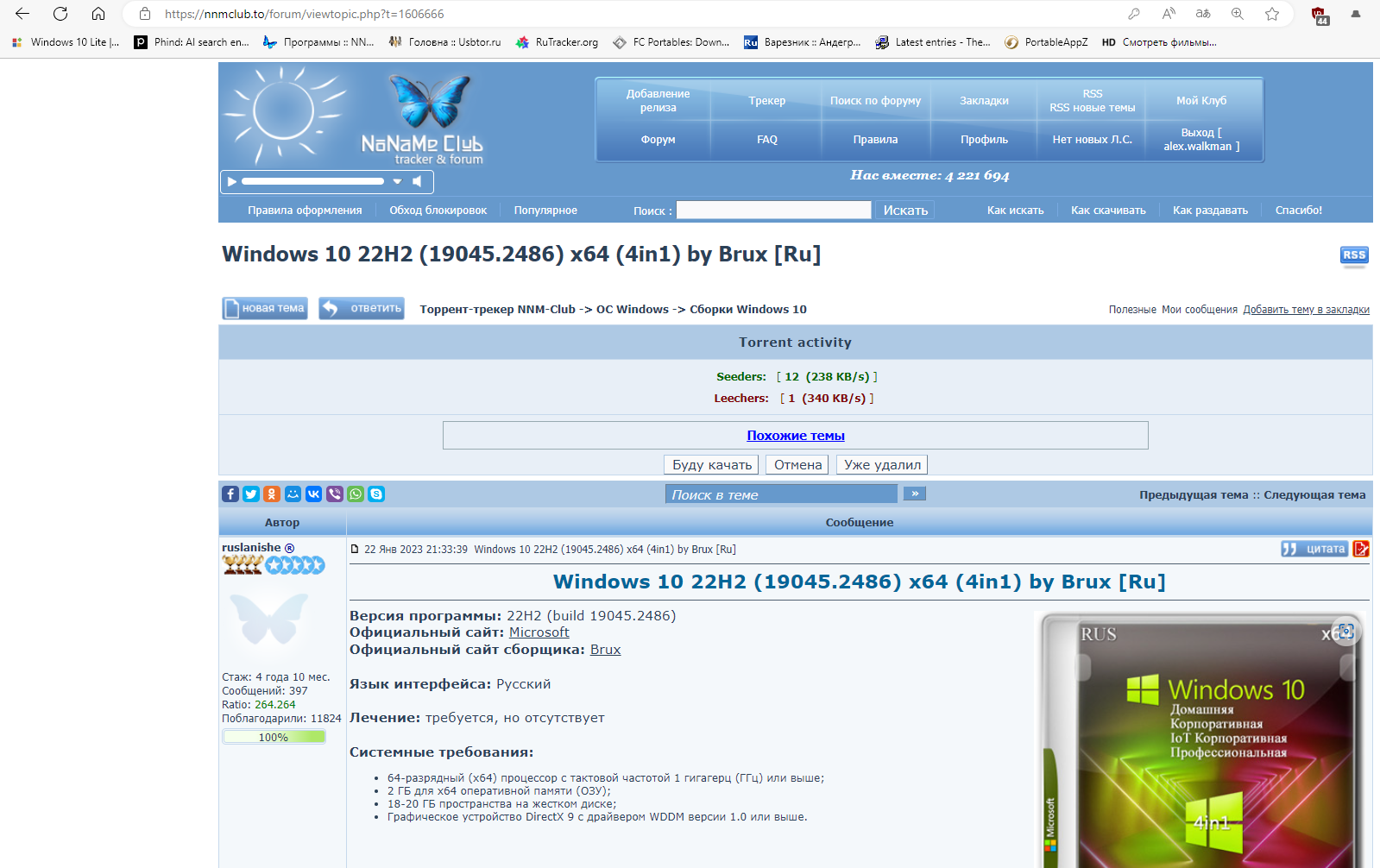1380x868 pixels.
Task: Click the цитата quote button
Action: (1314, 549)
